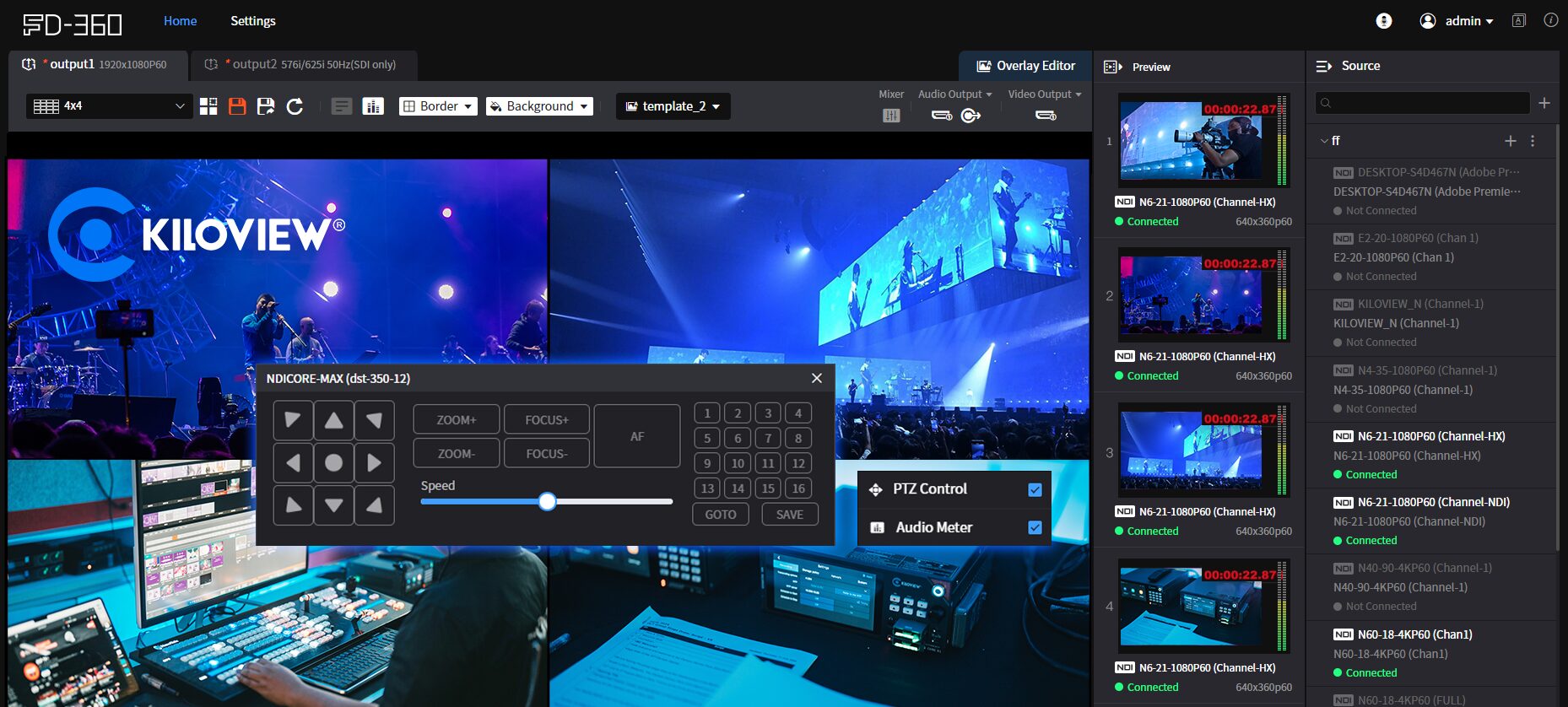Image resolution: width=1568 pixels, height=707 pixels.
Task: Click the GOTO preset button
Action: click(x=720, y=515)
